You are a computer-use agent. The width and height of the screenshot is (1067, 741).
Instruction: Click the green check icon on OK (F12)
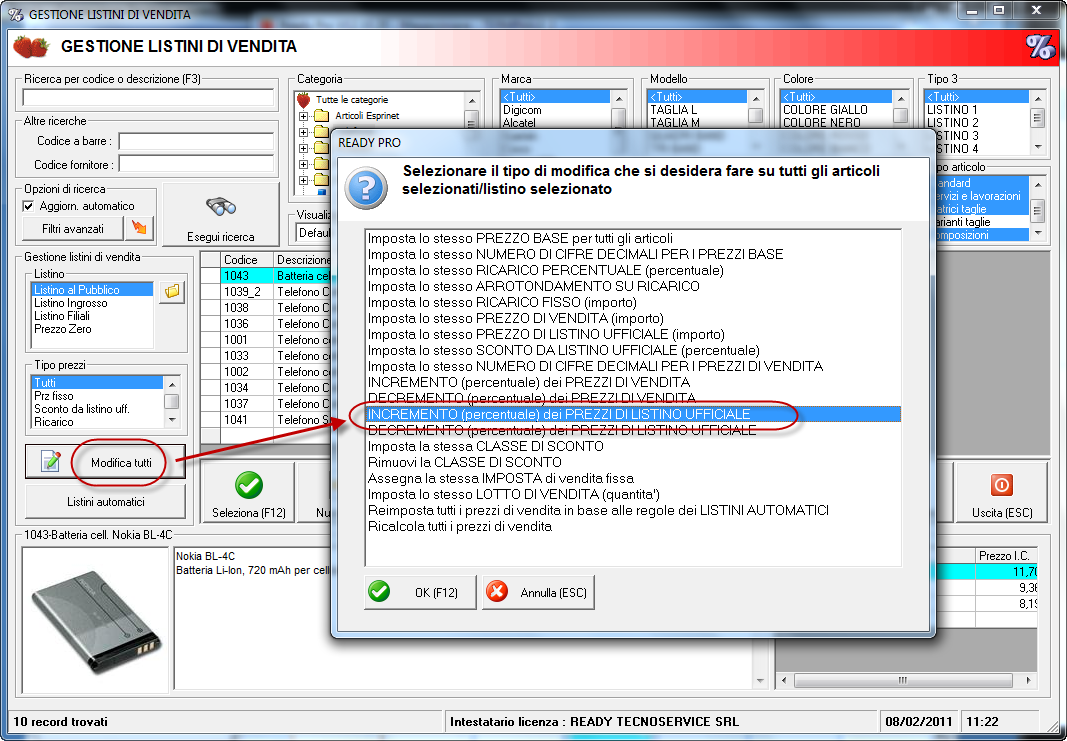click(x=379, y=591)
